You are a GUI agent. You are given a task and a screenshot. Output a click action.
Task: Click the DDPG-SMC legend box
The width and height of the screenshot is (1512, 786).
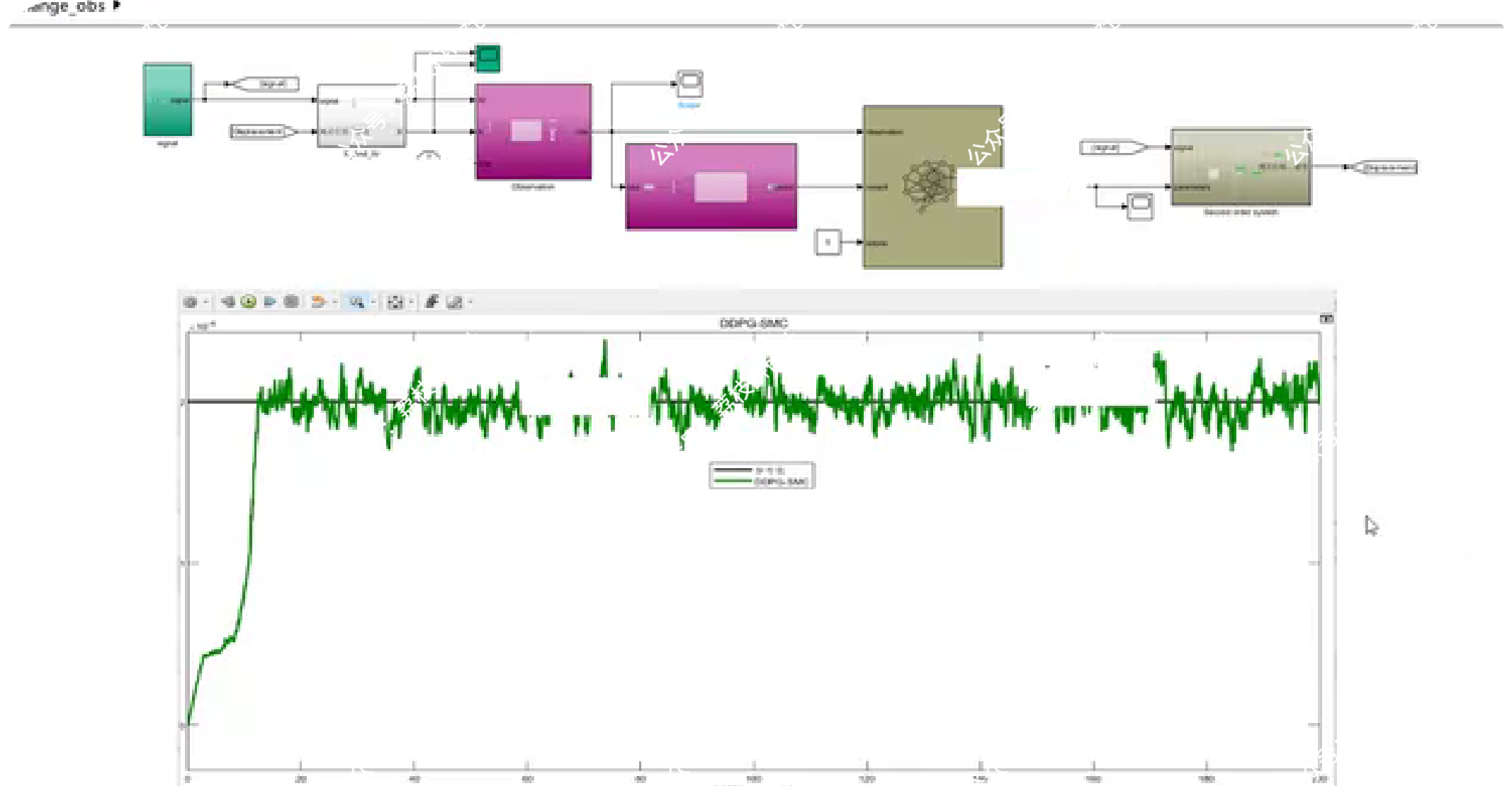point(762,476)
